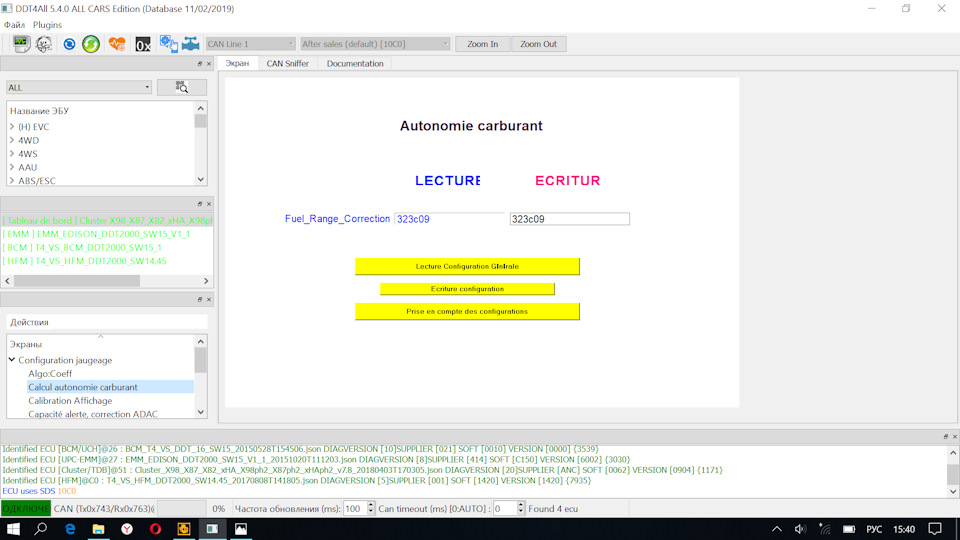Viewport: 960px width, 540px height.
Task: Open the Calibration Affichage screen
Action: pyautogui.click(x=70, y=400)
